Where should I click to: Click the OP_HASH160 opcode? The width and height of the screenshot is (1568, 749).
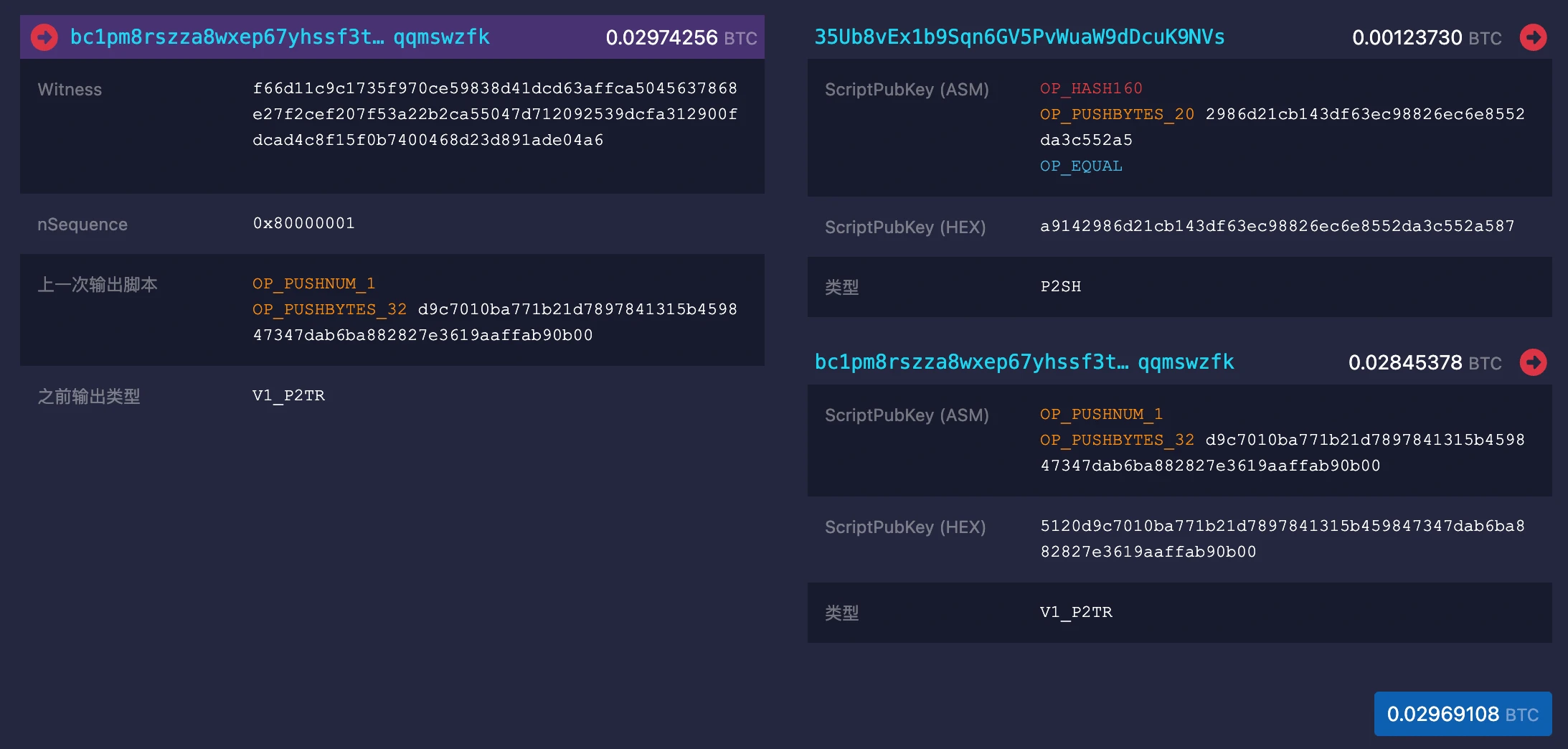1091,88
